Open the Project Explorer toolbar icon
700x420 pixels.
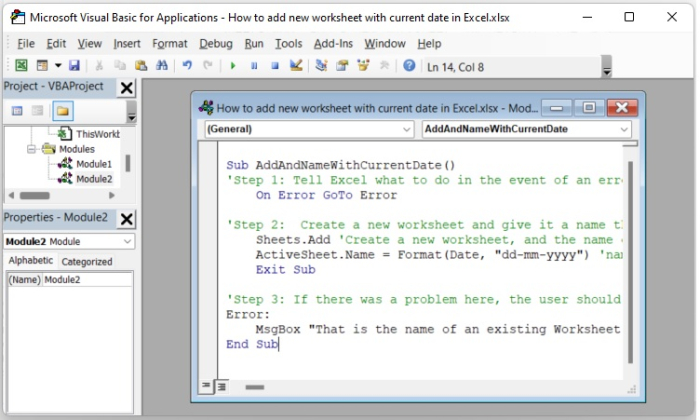pyautogui.click(x=321, y=66)
